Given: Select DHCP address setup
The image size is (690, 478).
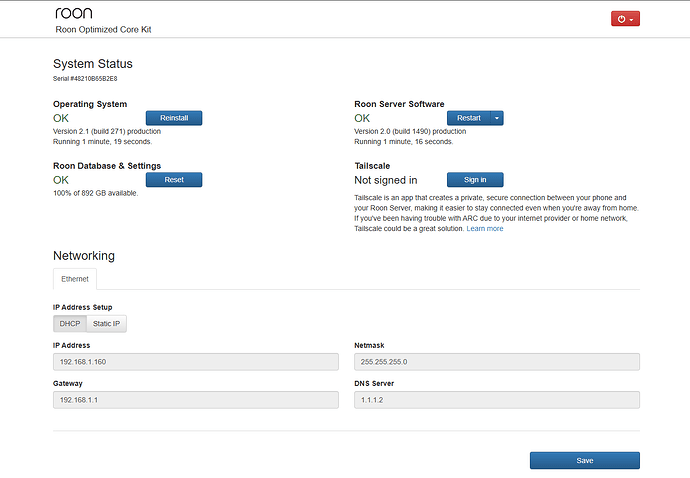Looking at the screenshot, I should [x=70, y=324].
